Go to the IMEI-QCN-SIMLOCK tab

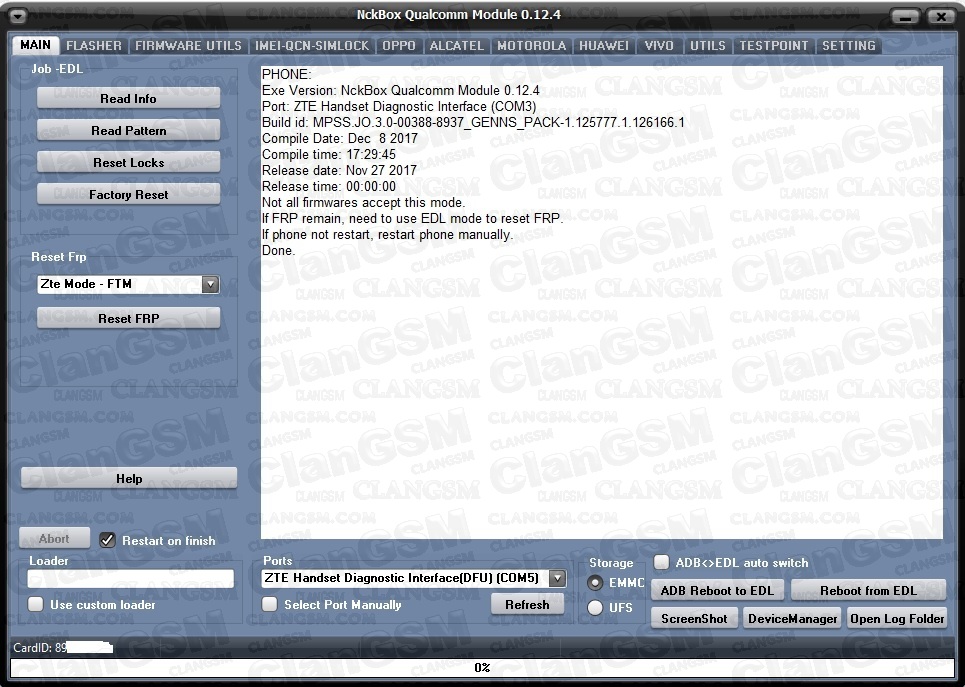click(312, 46)
